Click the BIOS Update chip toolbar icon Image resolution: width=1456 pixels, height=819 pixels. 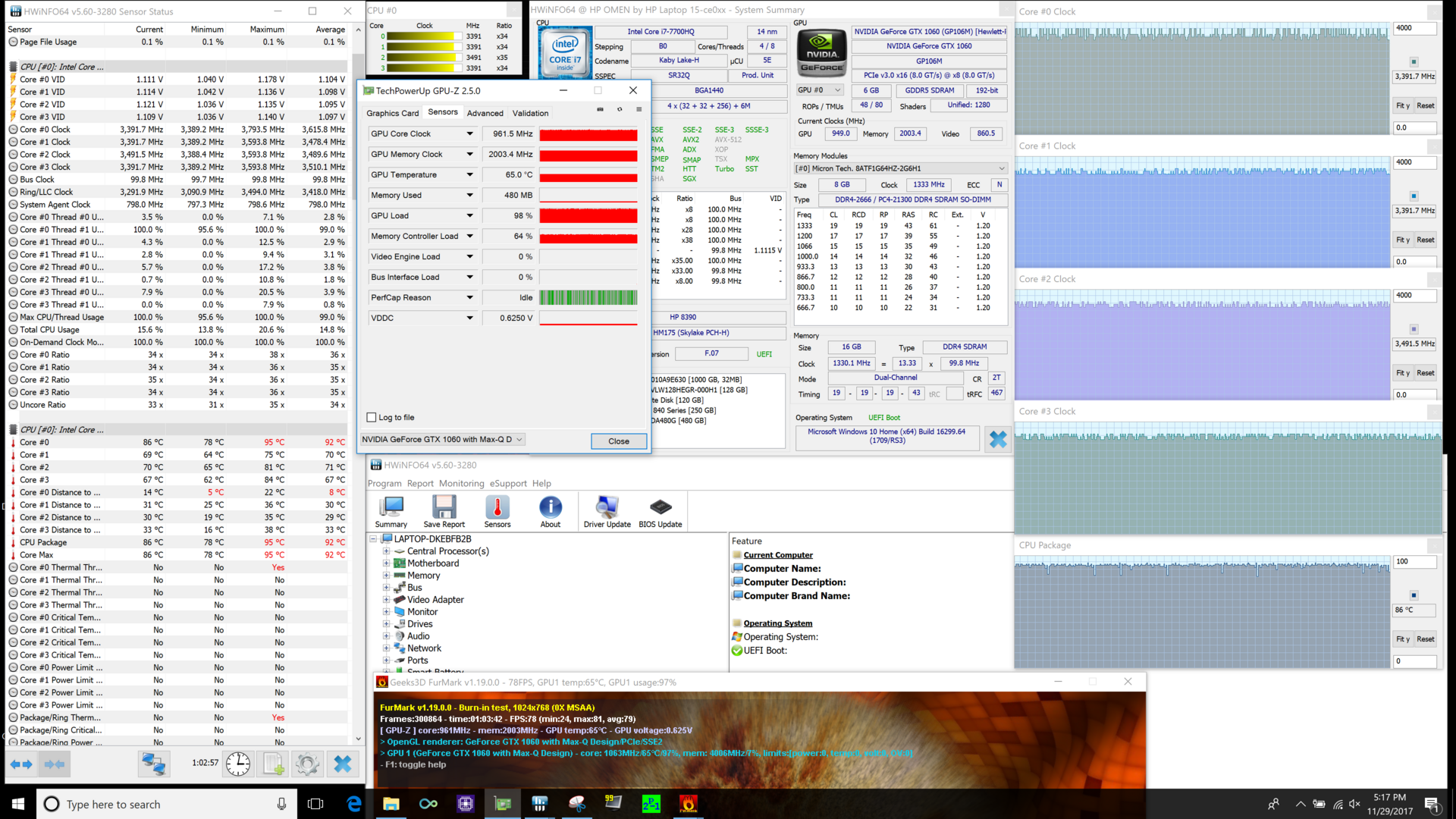661,511
